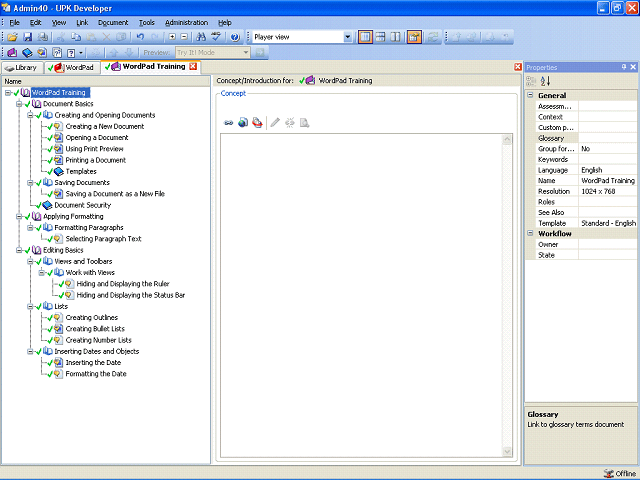Open the File menu
This screenshot has width=640, height=480.
point(14,22)
